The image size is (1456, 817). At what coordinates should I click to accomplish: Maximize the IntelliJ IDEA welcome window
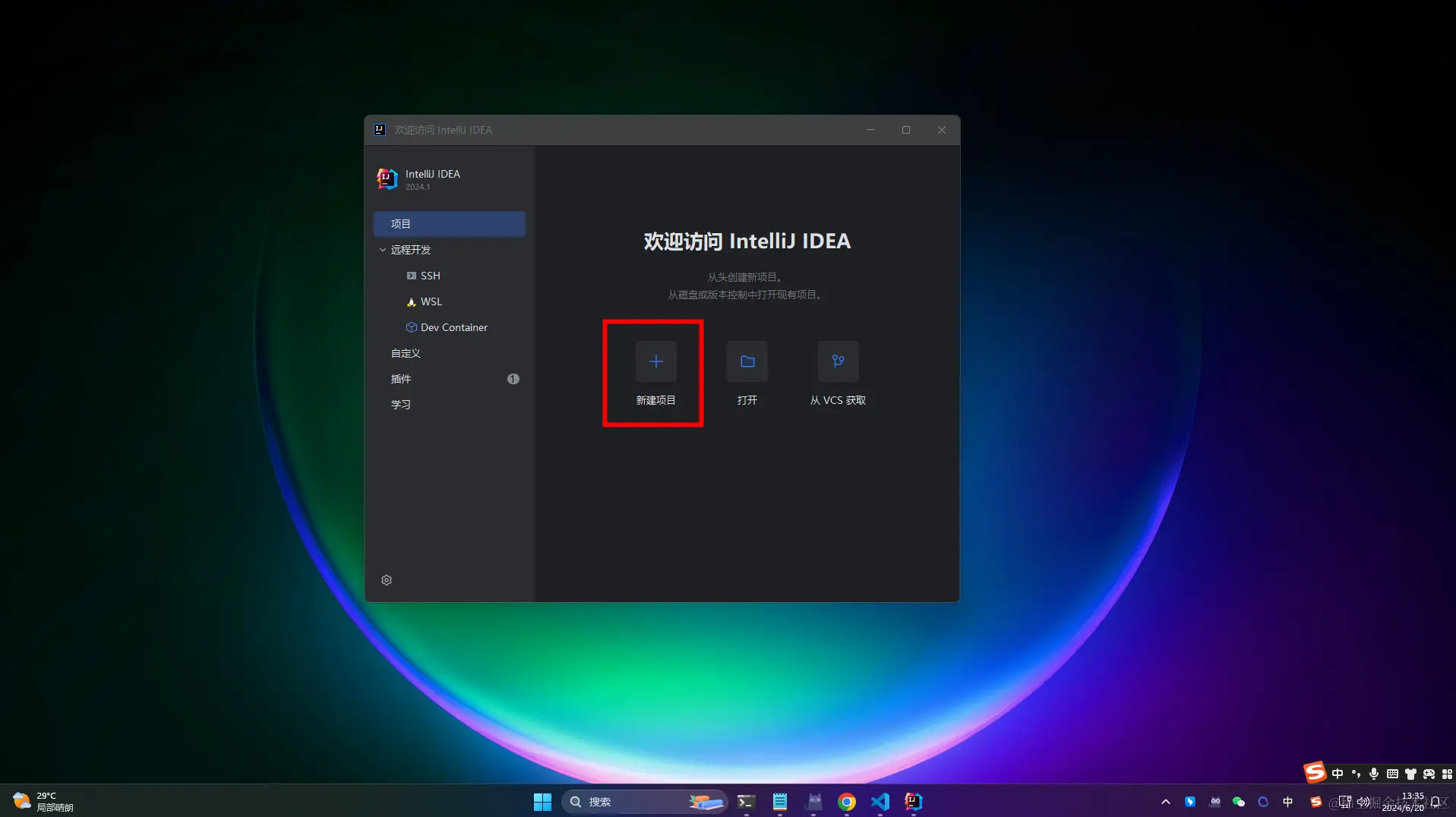coord(906,130)
